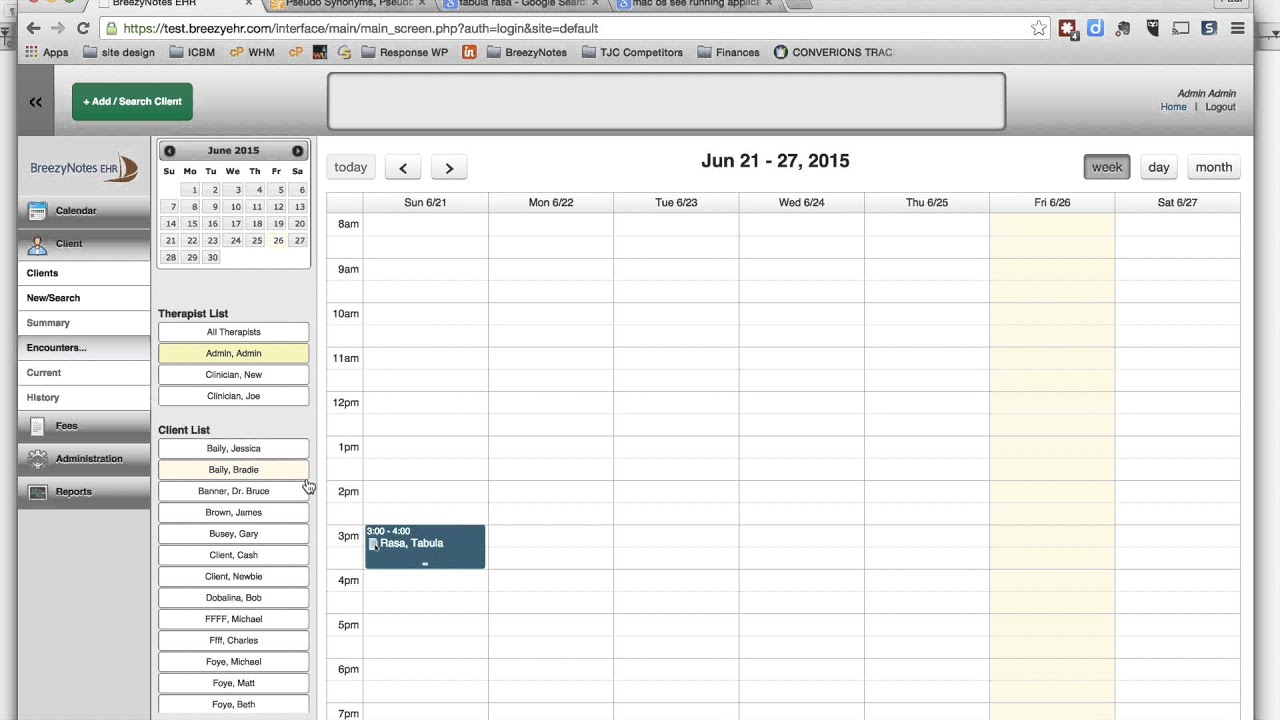The width and height of the screenshot is (1280, 720).
Task: Click the note icon on Rasa, Tabula appointment
Action: (374, 544)
